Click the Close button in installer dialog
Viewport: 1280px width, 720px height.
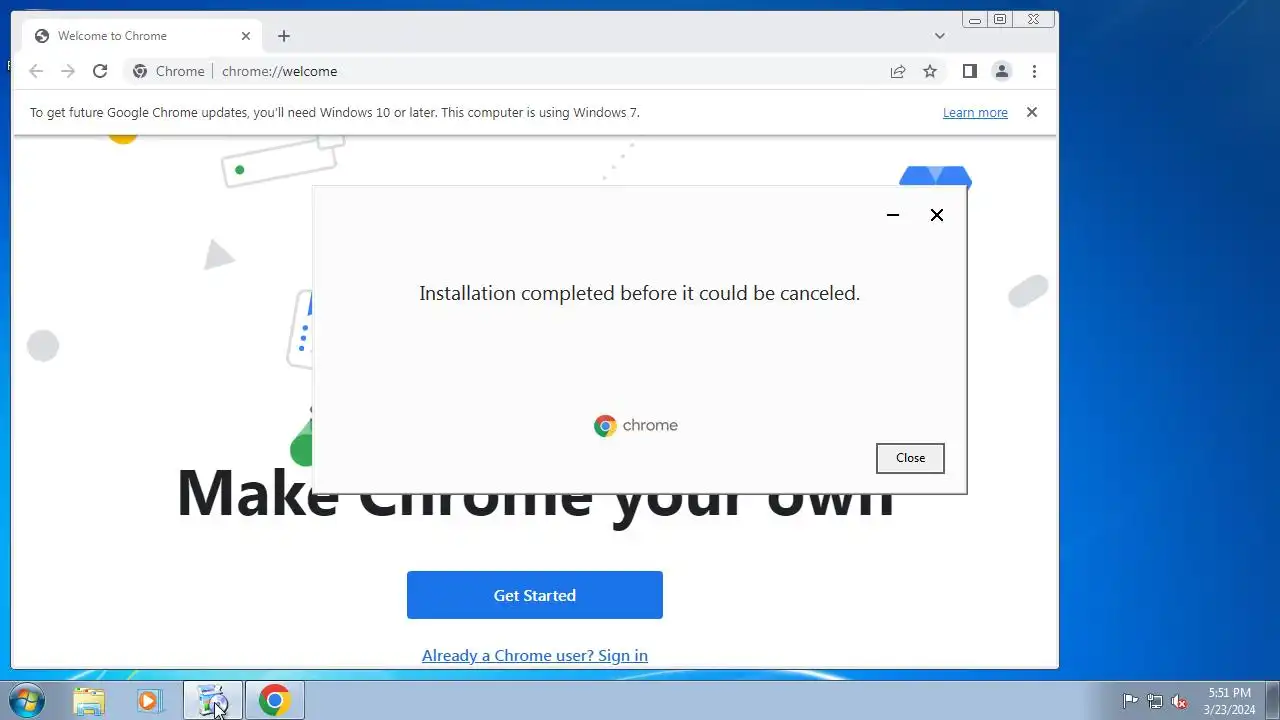910,458
